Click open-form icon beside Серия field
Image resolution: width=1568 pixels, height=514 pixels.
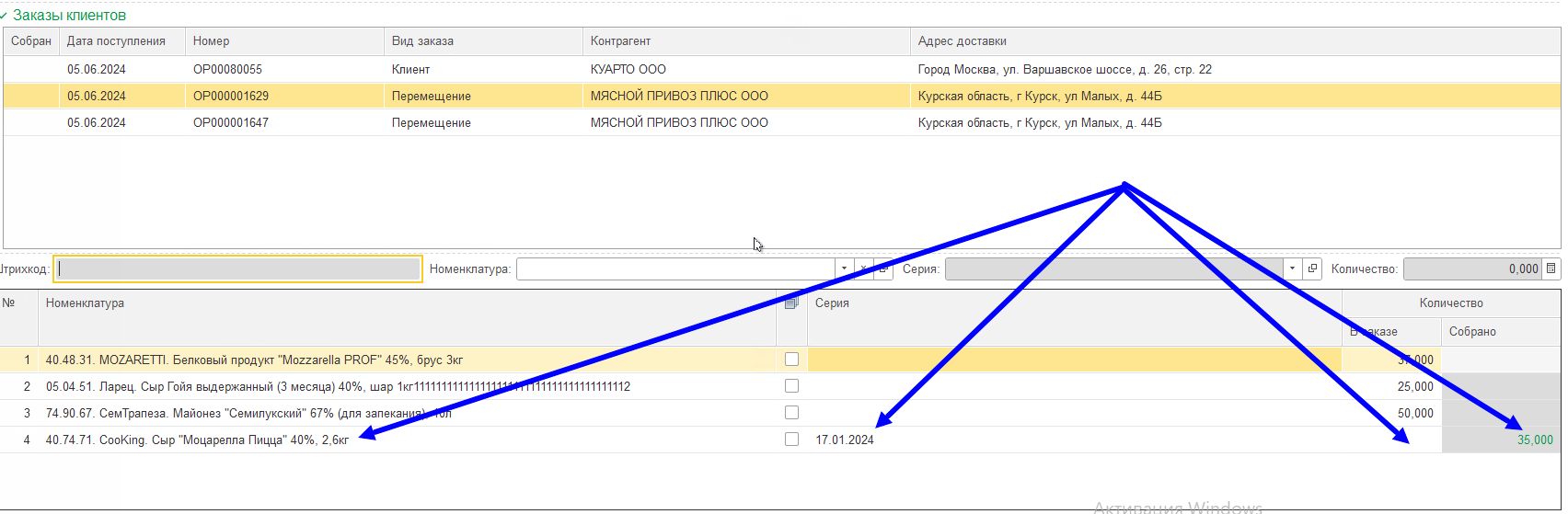pos(1313,268)
